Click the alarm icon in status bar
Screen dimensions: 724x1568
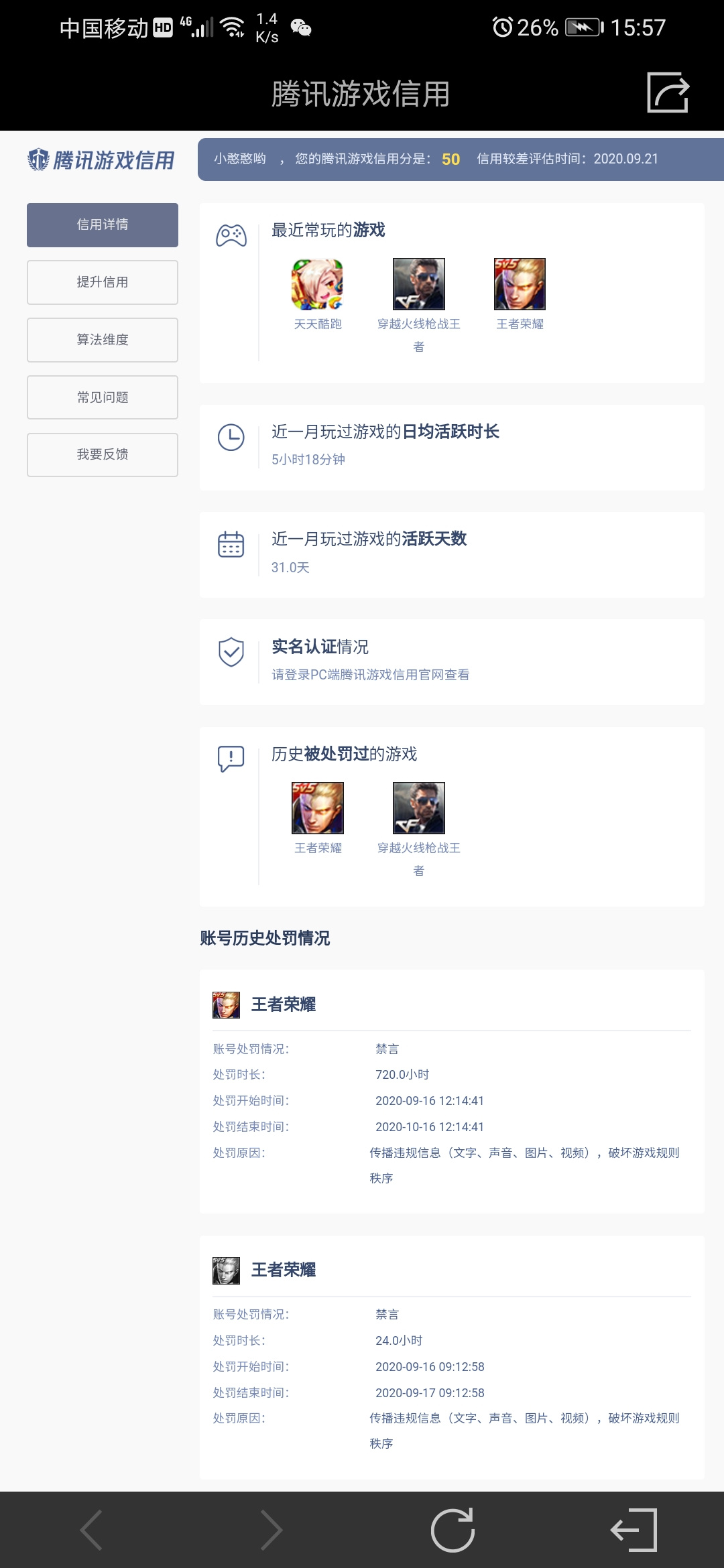[x=502, y=27]
